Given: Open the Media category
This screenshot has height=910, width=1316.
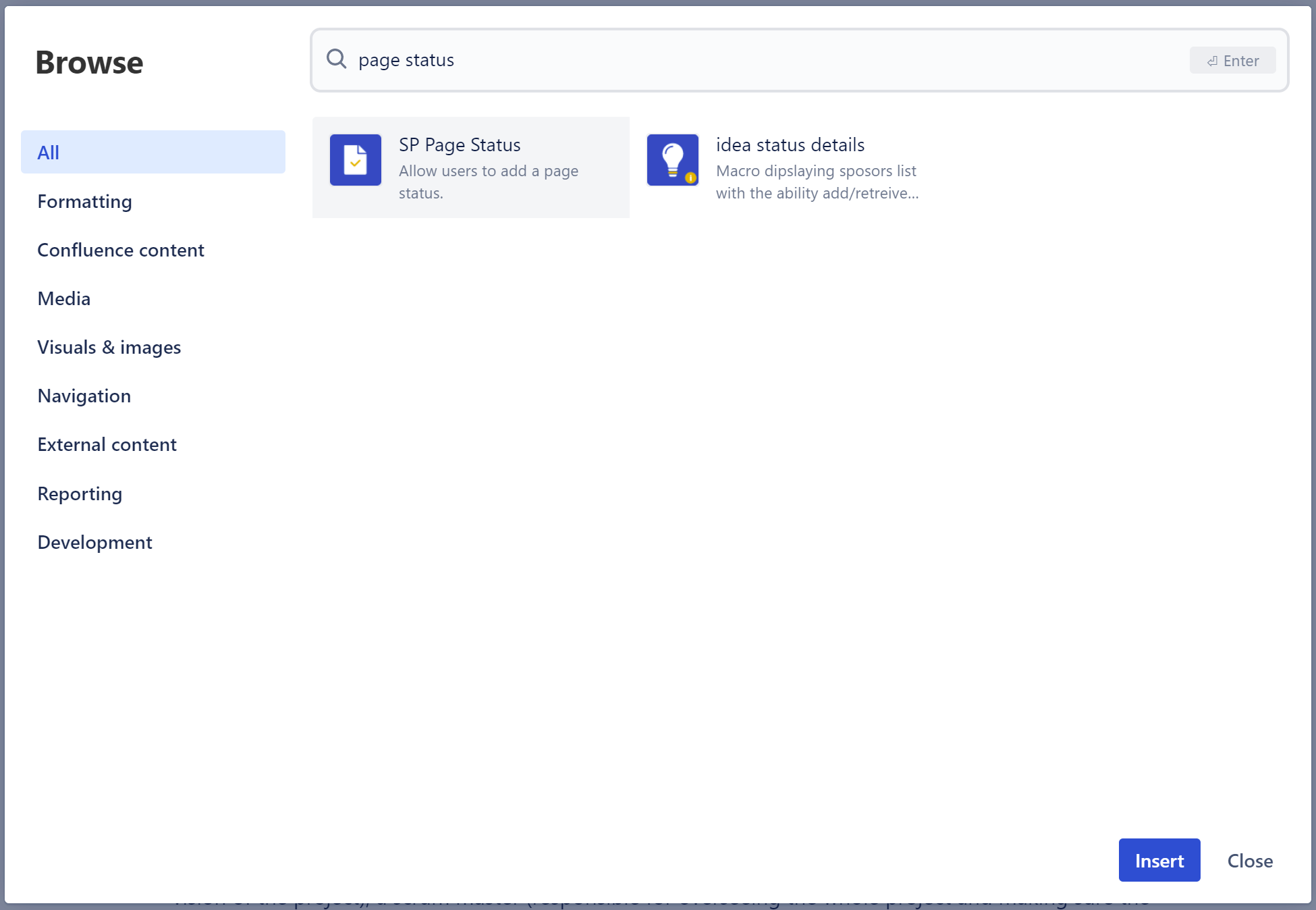Looking at the screenshot, I should pyautogui.click(x=153, y=298).
